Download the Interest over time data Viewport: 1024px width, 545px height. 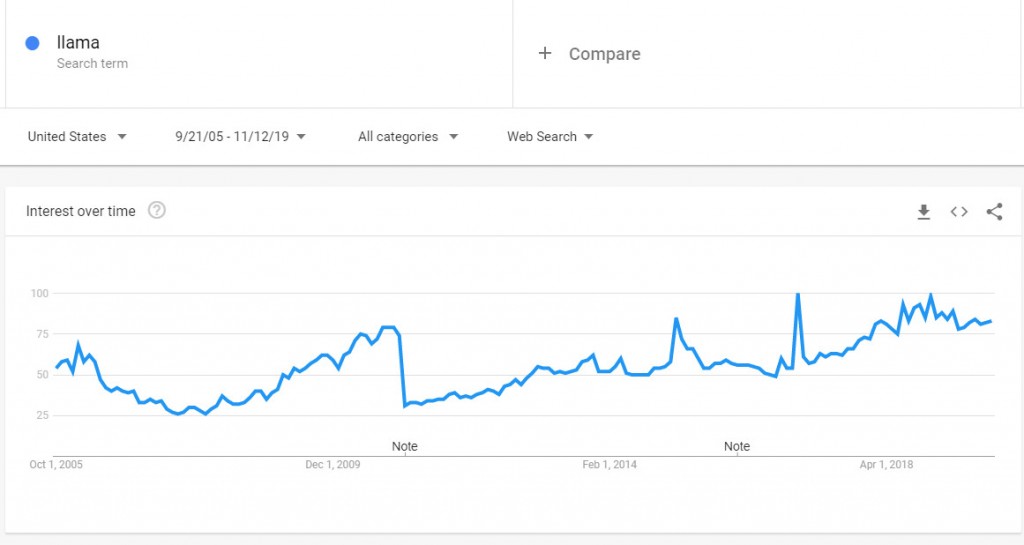(x=924, y=211)
